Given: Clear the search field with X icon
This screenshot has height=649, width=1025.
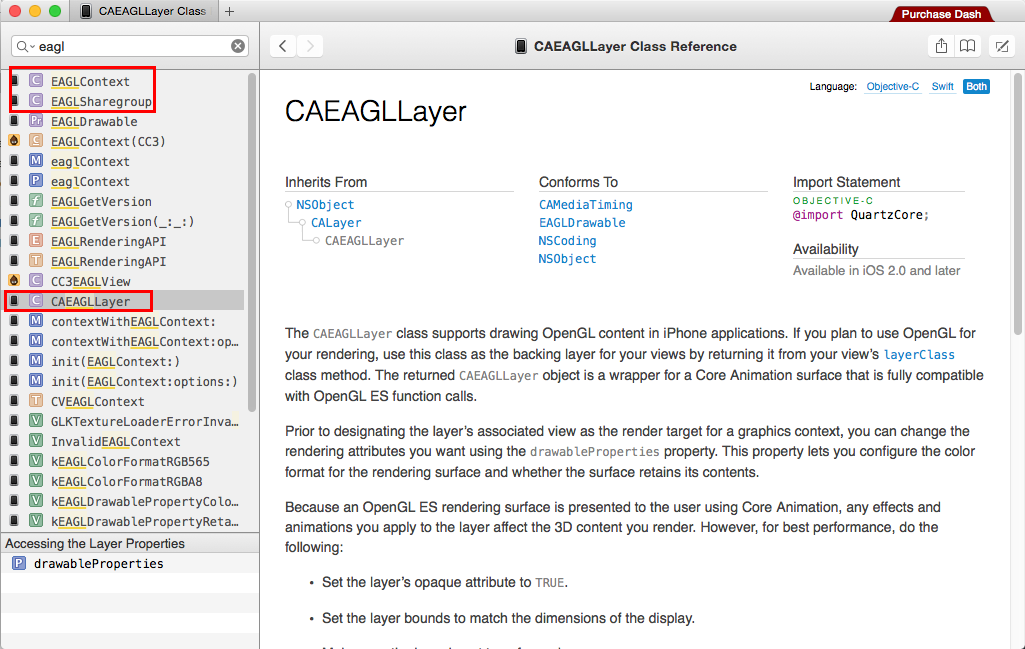Looking at the screenshot, I should (x=238, y=46).
